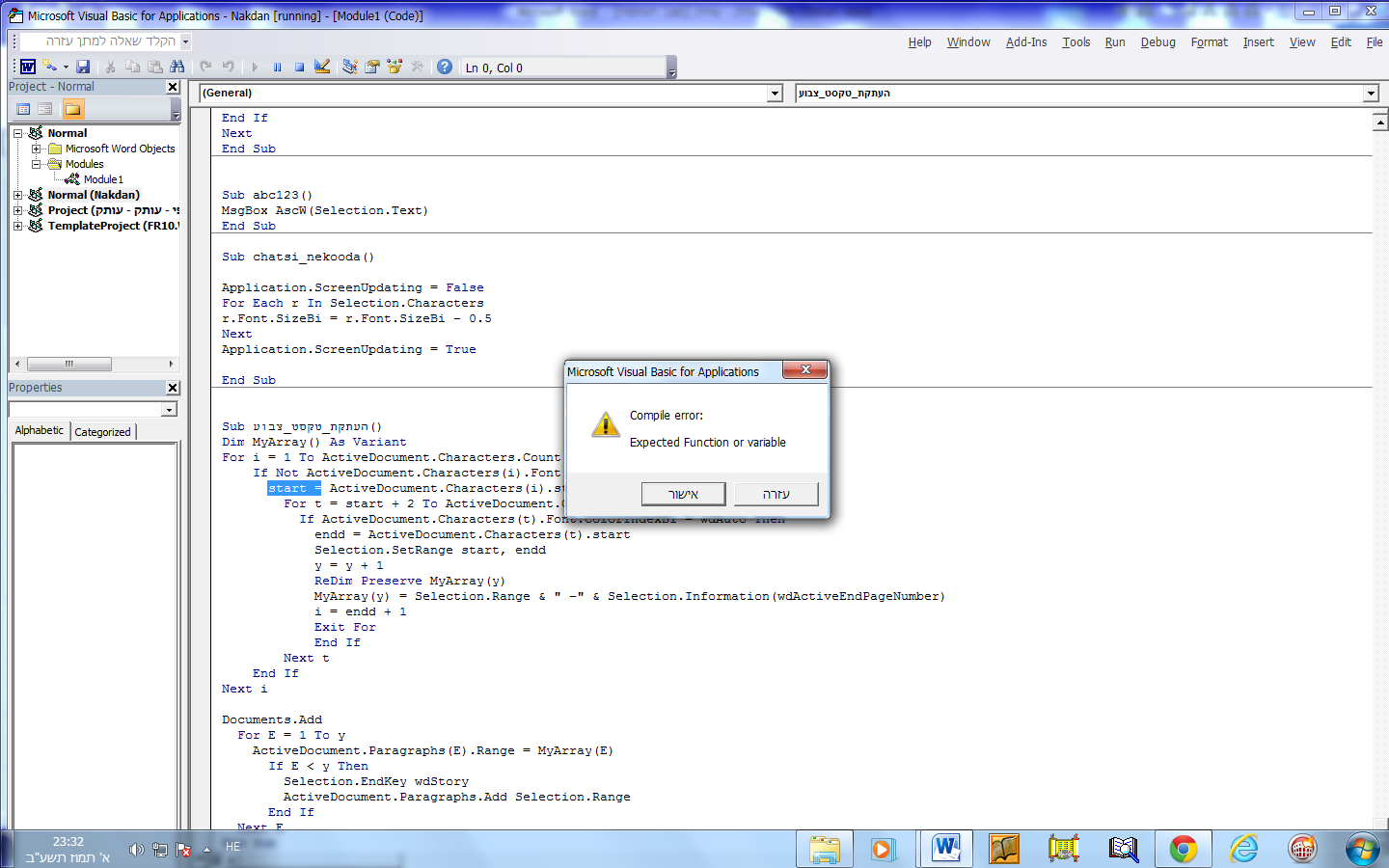Open the Properties Window toolbar icon
This screenshot has height=868, width=1389.
[x=371, y=67]
